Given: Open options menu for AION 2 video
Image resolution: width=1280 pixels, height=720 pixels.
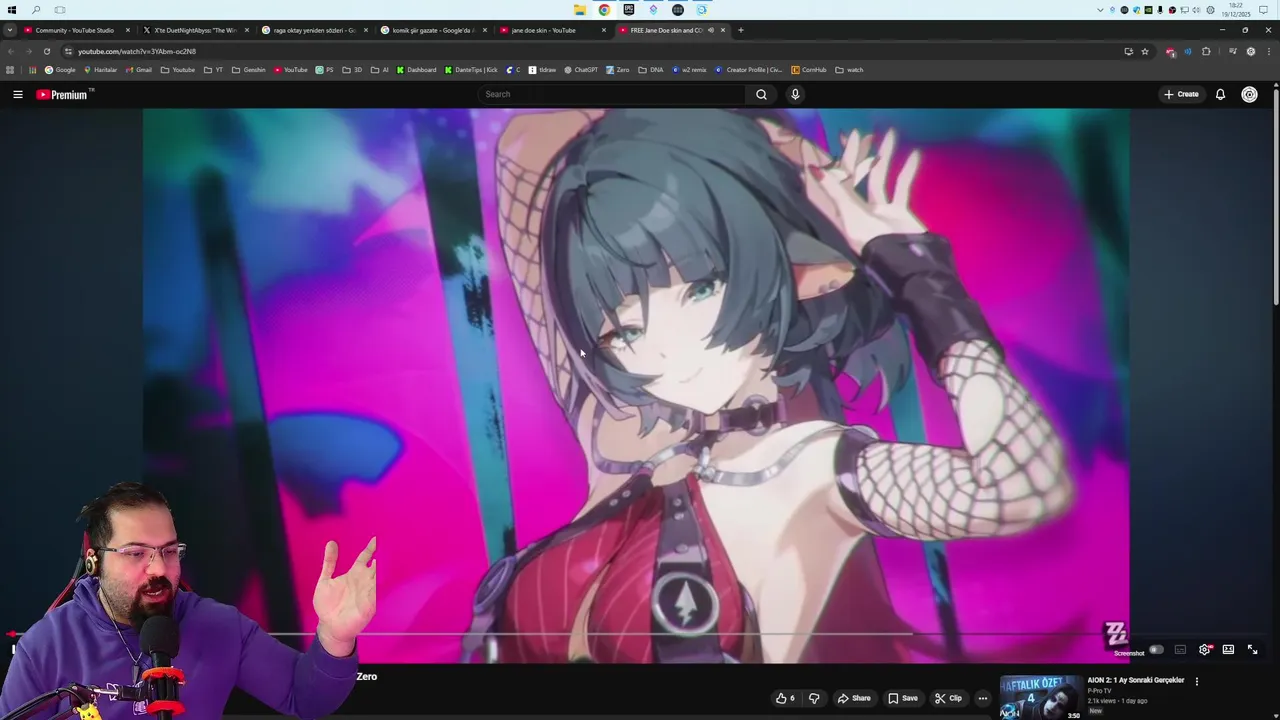Looking at the screenshot, I should click(1196, 682).
